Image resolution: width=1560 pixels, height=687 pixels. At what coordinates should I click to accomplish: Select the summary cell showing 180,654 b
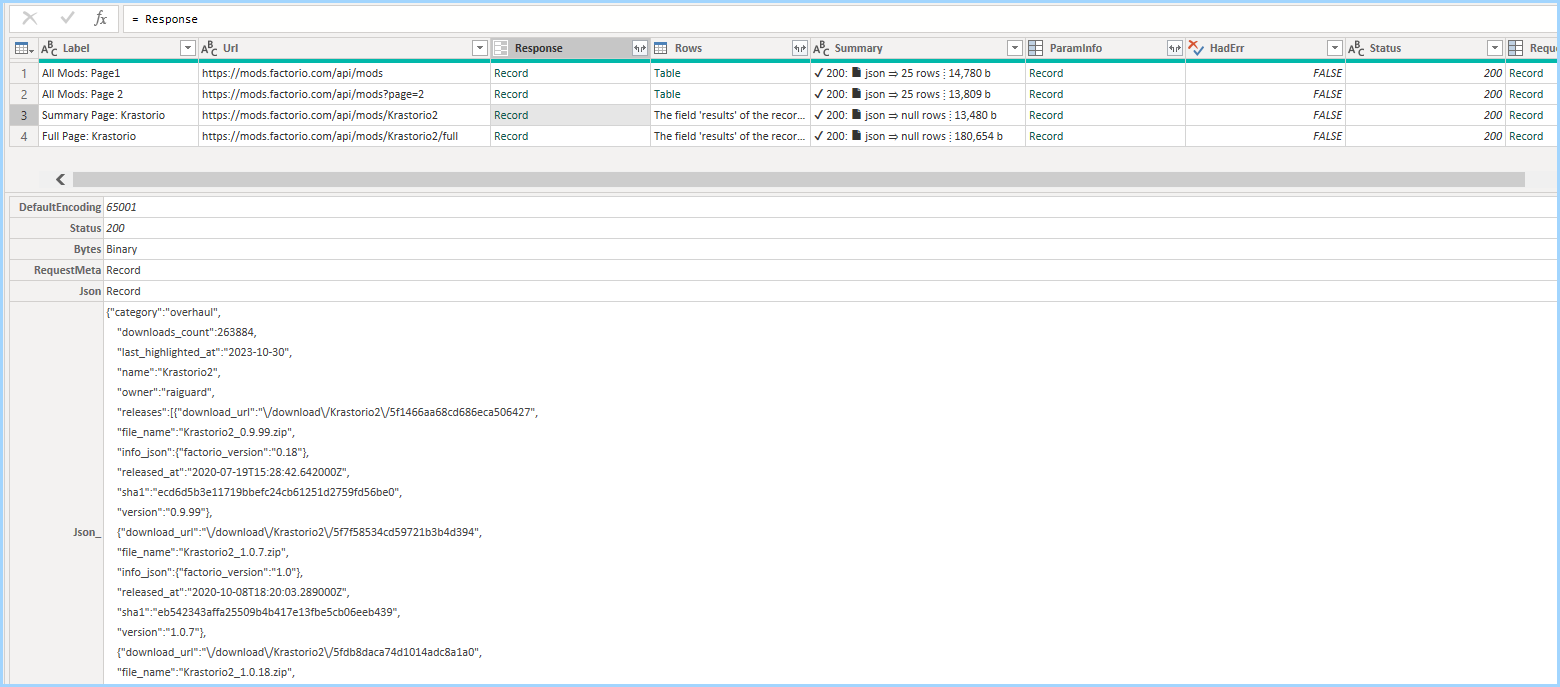click(x=918, y=136)
